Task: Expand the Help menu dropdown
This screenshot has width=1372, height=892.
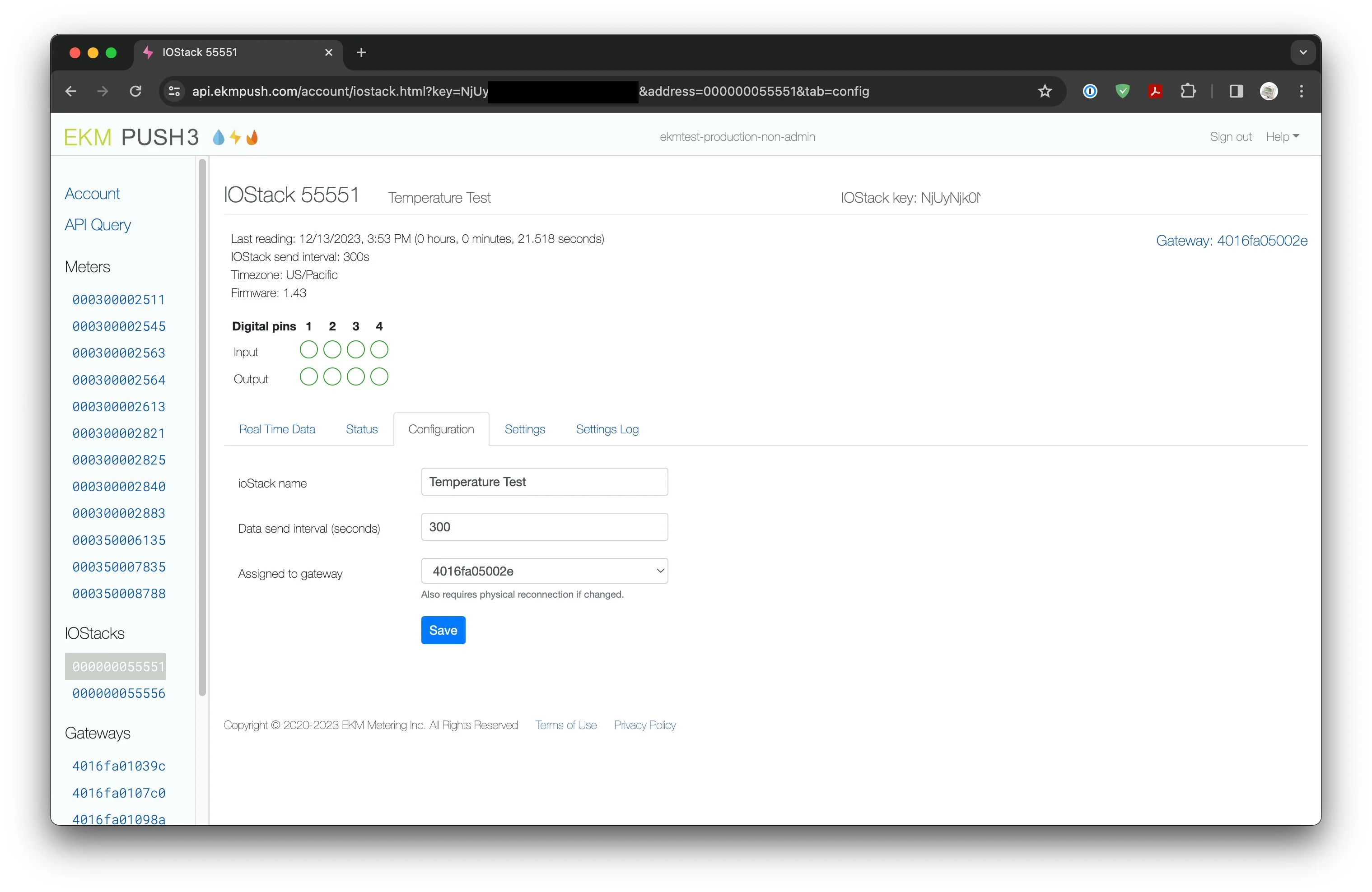Action: [1282, 137]
